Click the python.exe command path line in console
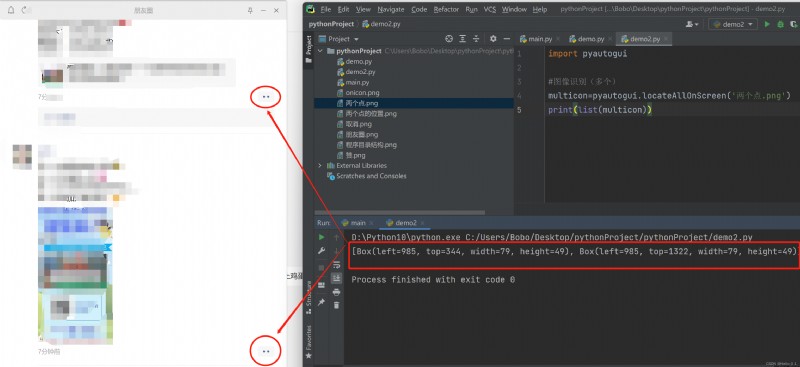 552,237
